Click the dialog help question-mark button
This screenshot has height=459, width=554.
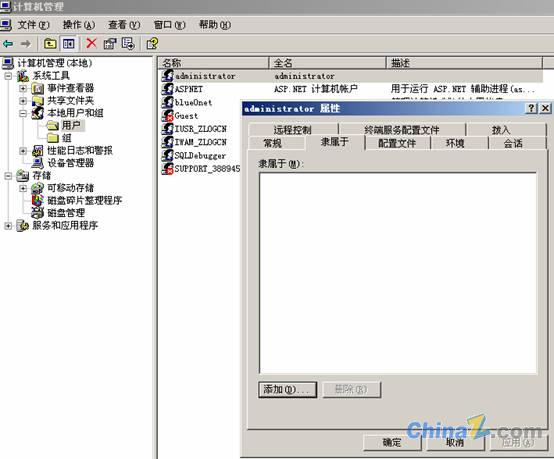[x=531, y=108]
